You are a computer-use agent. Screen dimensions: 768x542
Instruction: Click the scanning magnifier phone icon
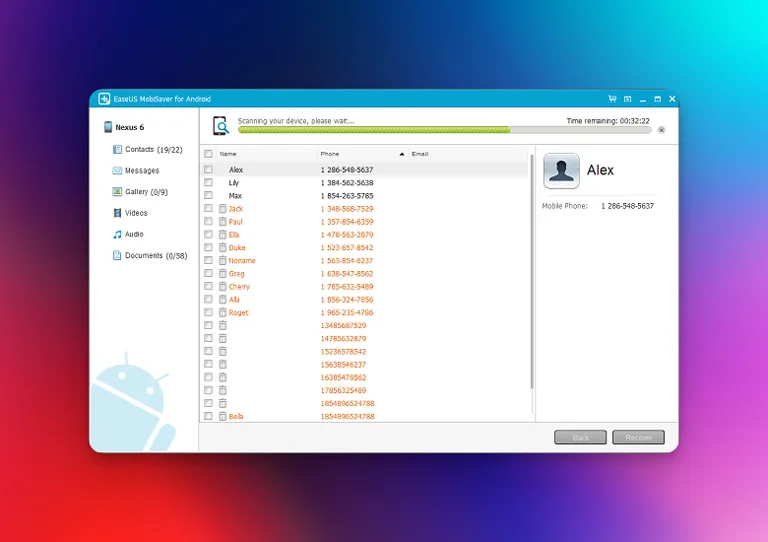coord(221,126)
